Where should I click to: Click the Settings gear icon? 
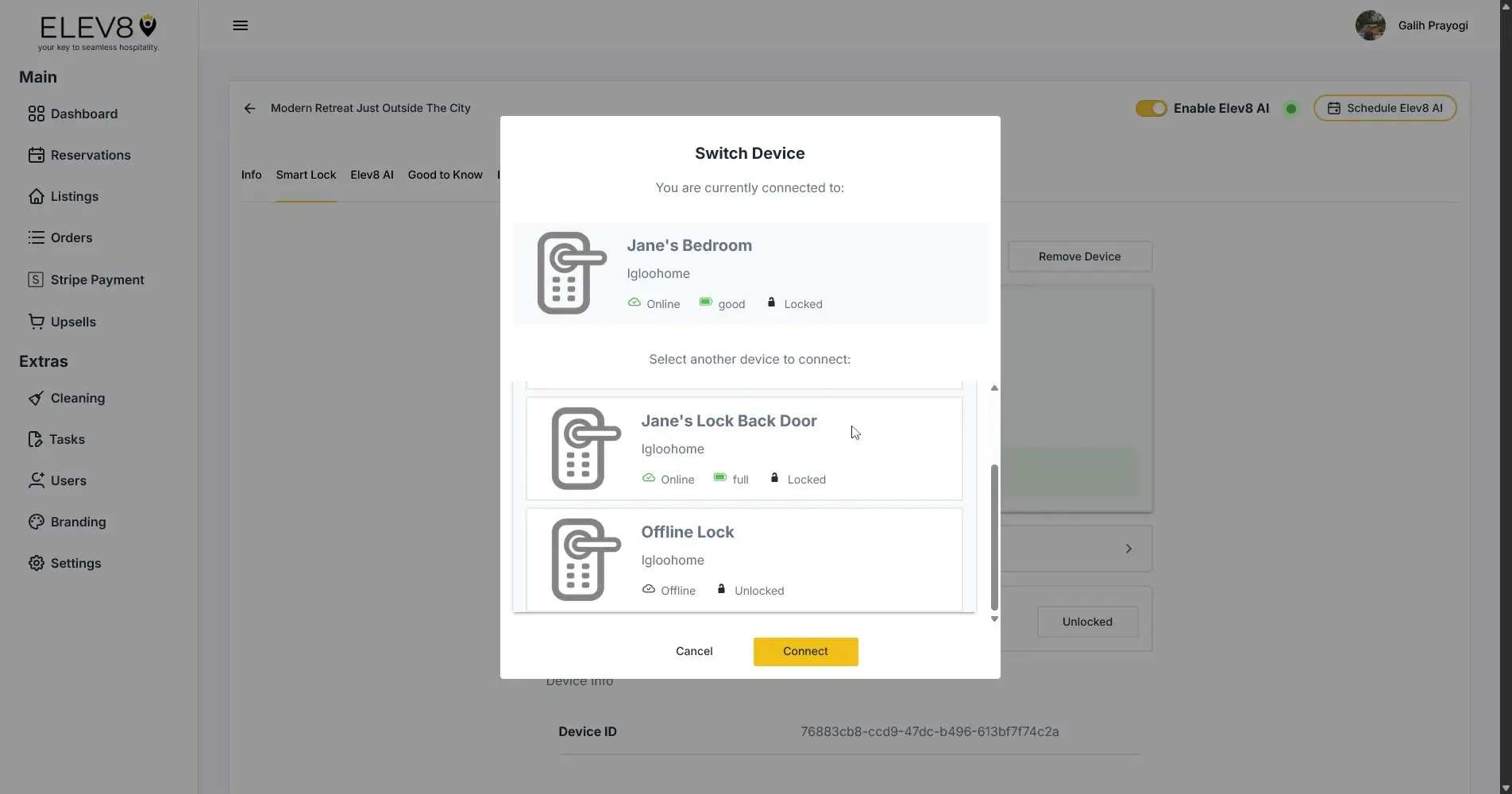[x=37, y=563]
